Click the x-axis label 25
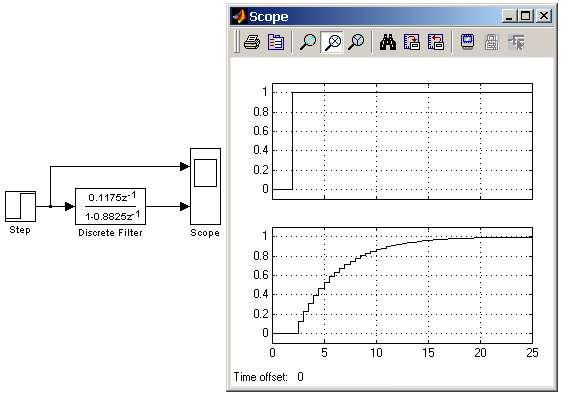The width and height of the screenshot is (562, 395). (532, 353)
